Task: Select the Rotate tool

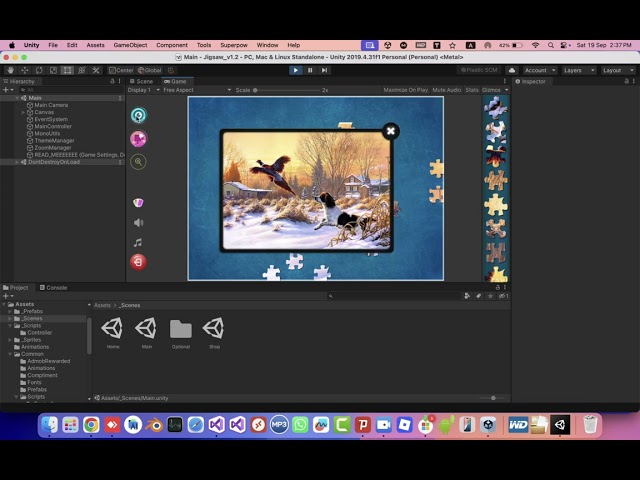Action: pos(39,70)
